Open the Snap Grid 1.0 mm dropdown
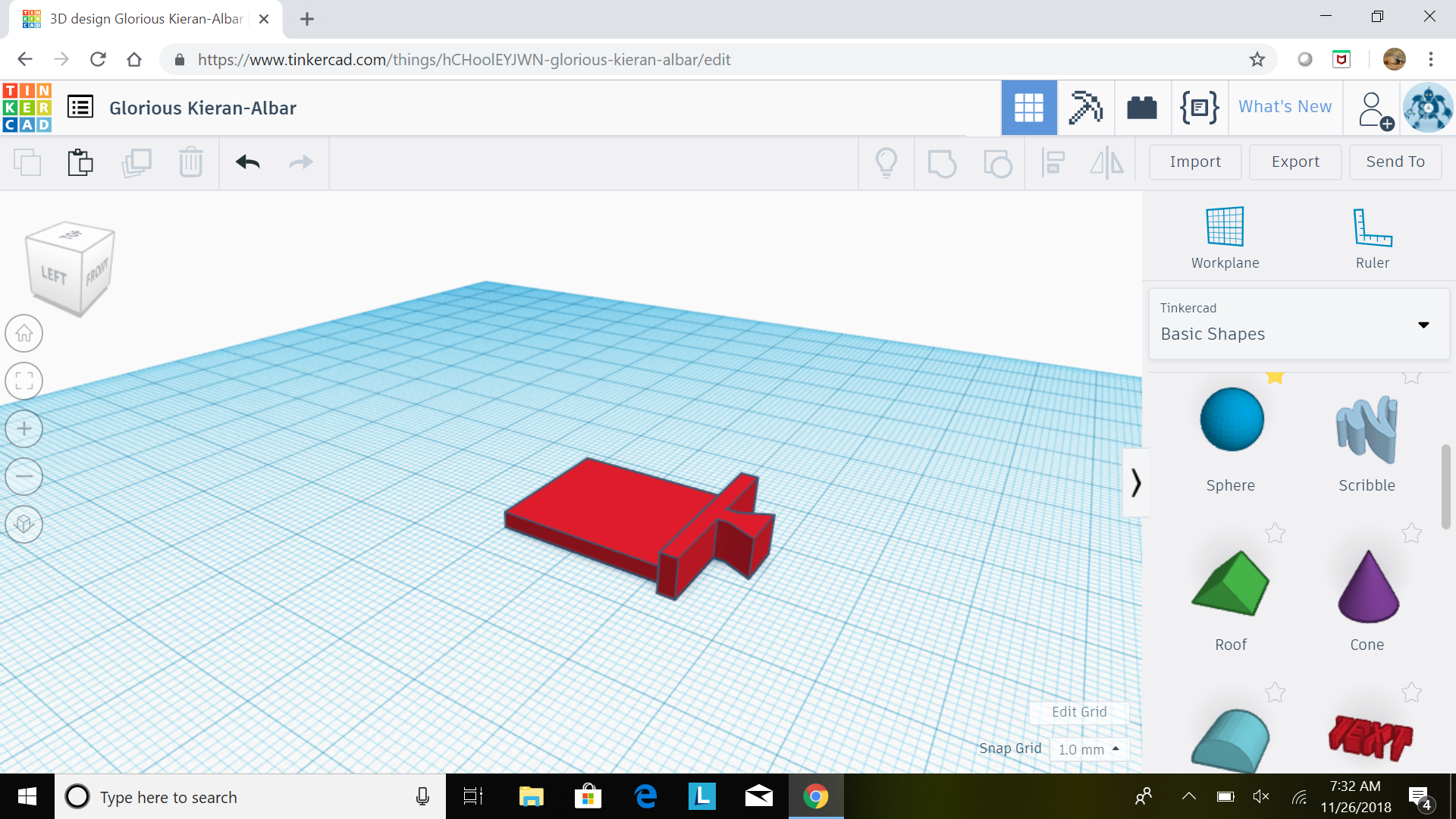Image resolution: width=1456 pixels, height=819 pixels. [x=1090, y=749]
